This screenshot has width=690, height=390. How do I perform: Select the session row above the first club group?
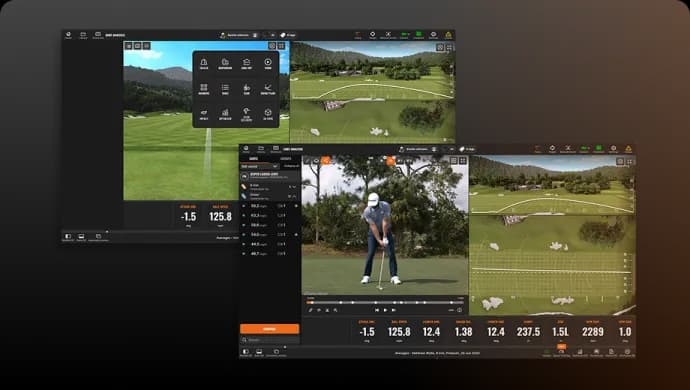coord(270,176)
